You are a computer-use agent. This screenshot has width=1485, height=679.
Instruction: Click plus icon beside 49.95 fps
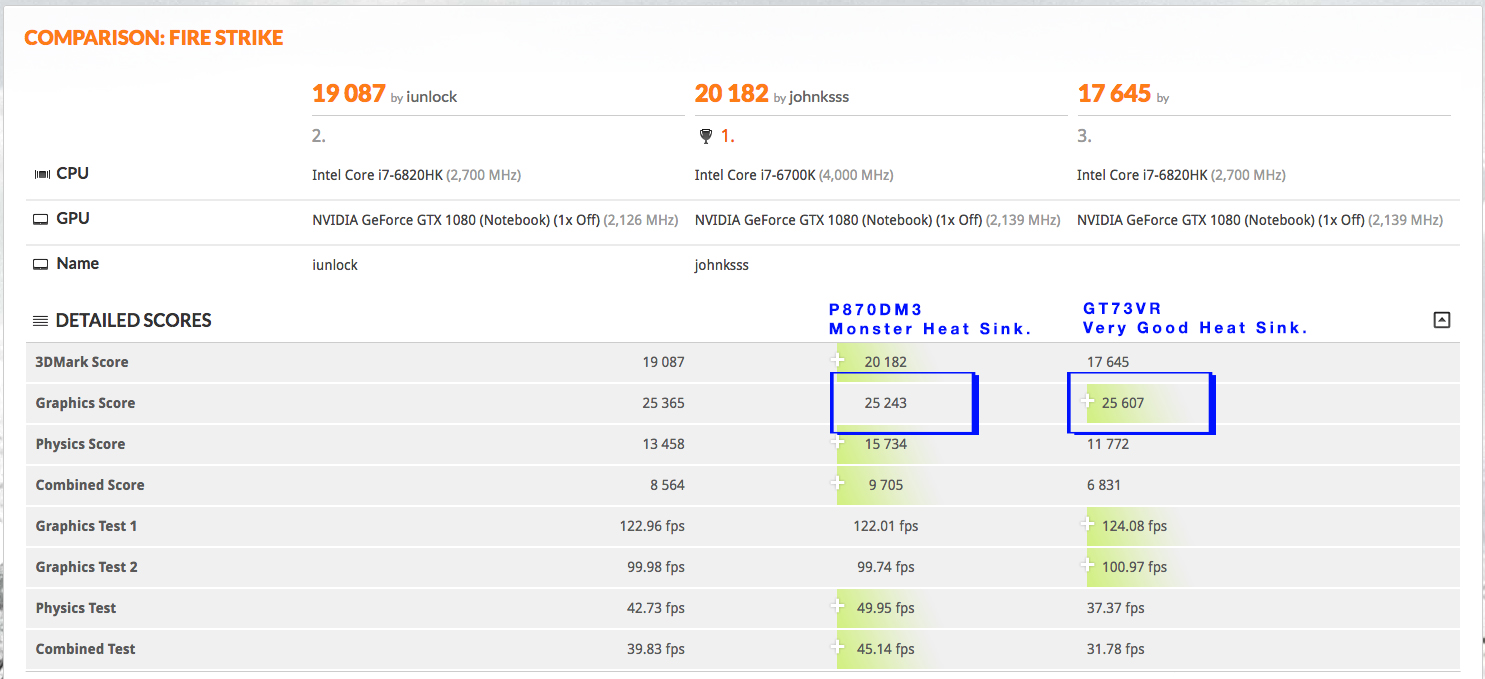click(837, 607)
